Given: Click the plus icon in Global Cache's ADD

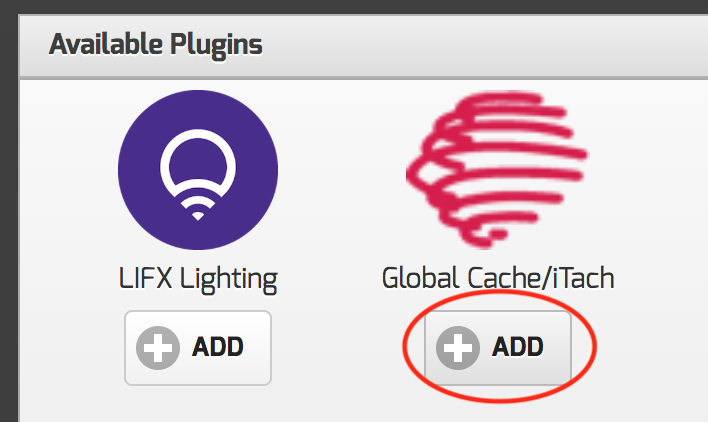Looking at the screenshot, I should (x=459, y=347).
